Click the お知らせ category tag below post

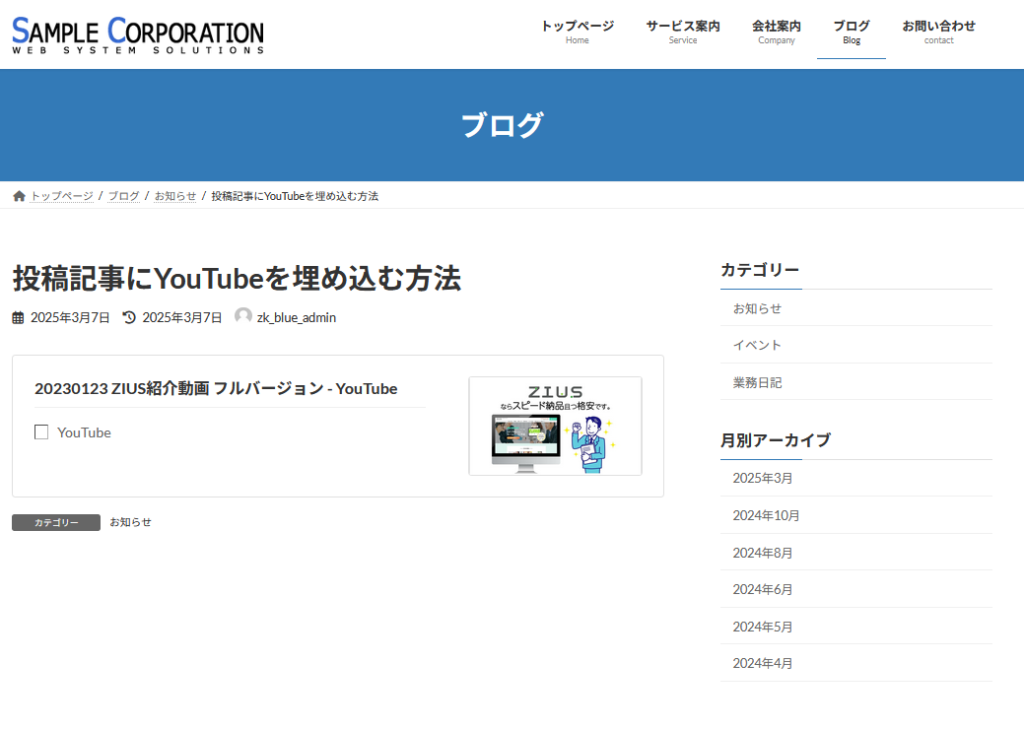coord(131,523)
